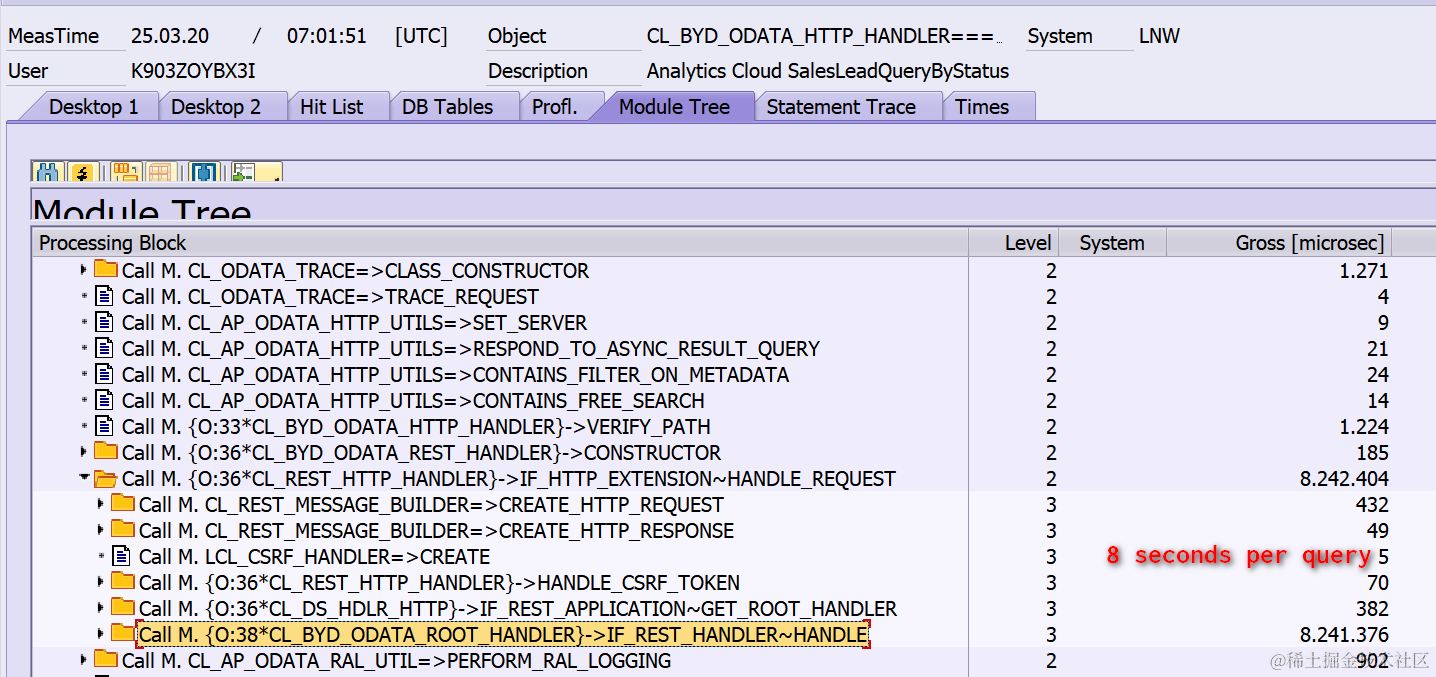Expand the CL_ODATA_TRACE=>CLASS_CONSTRUCTOR node

click(84, 270)
